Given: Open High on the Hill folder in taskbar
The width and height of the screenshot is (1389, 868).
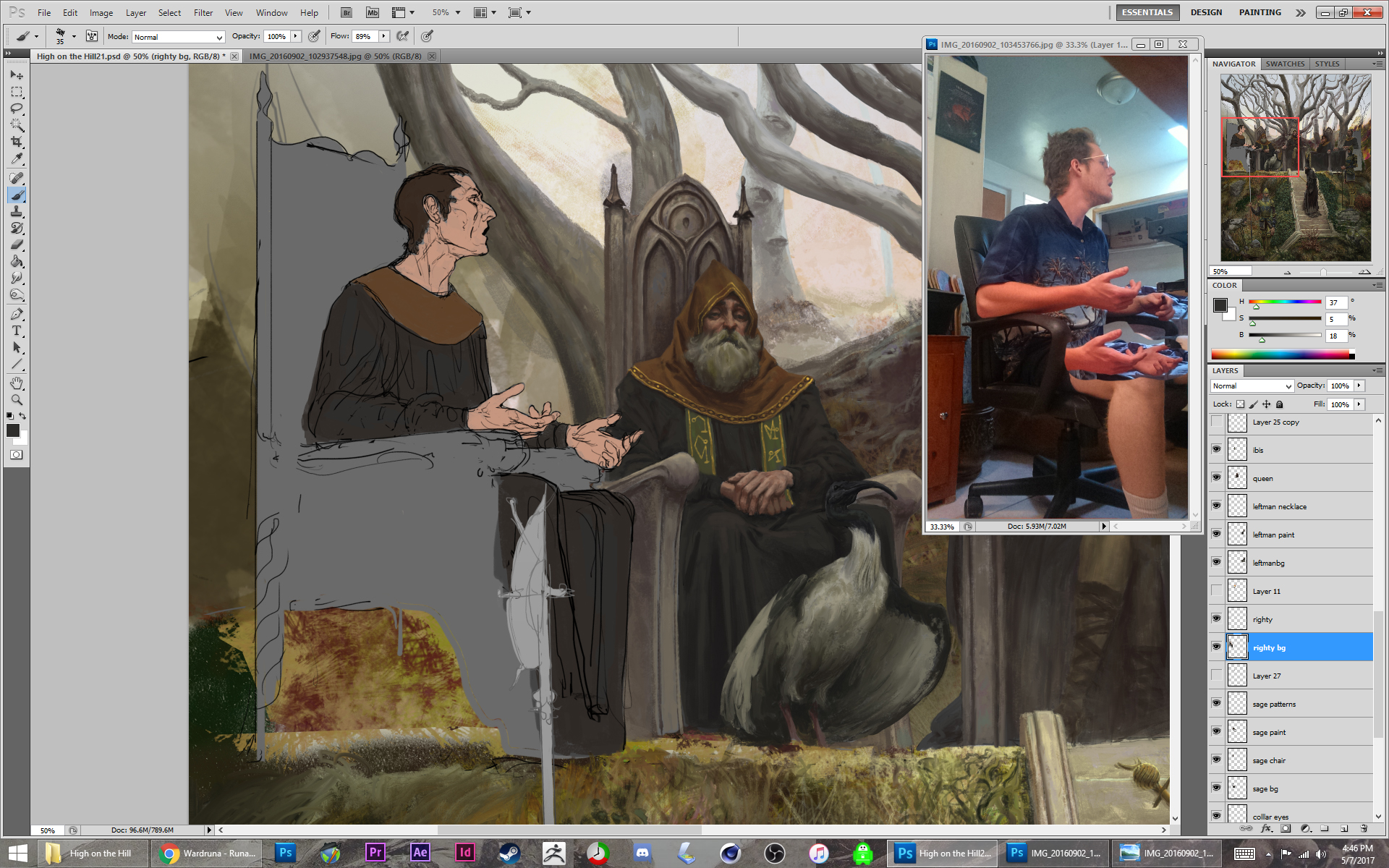Looking at the screenshot, I should point(93,853).
